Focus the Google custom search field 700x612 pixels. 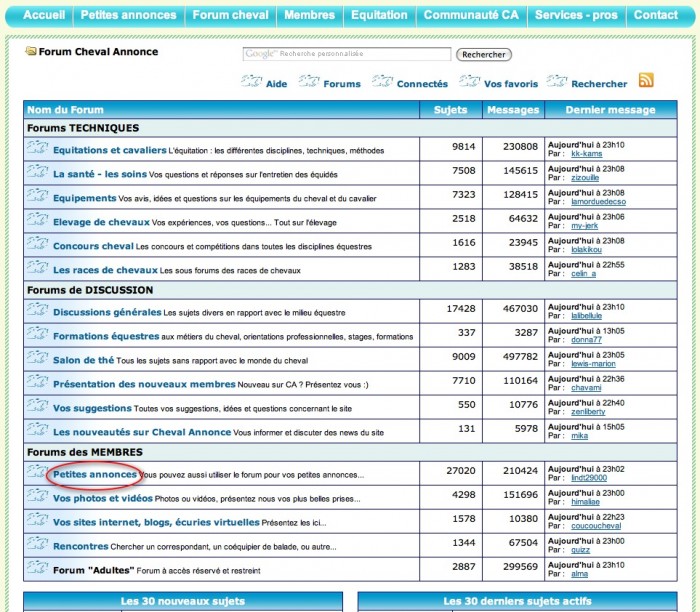[347, 54]
